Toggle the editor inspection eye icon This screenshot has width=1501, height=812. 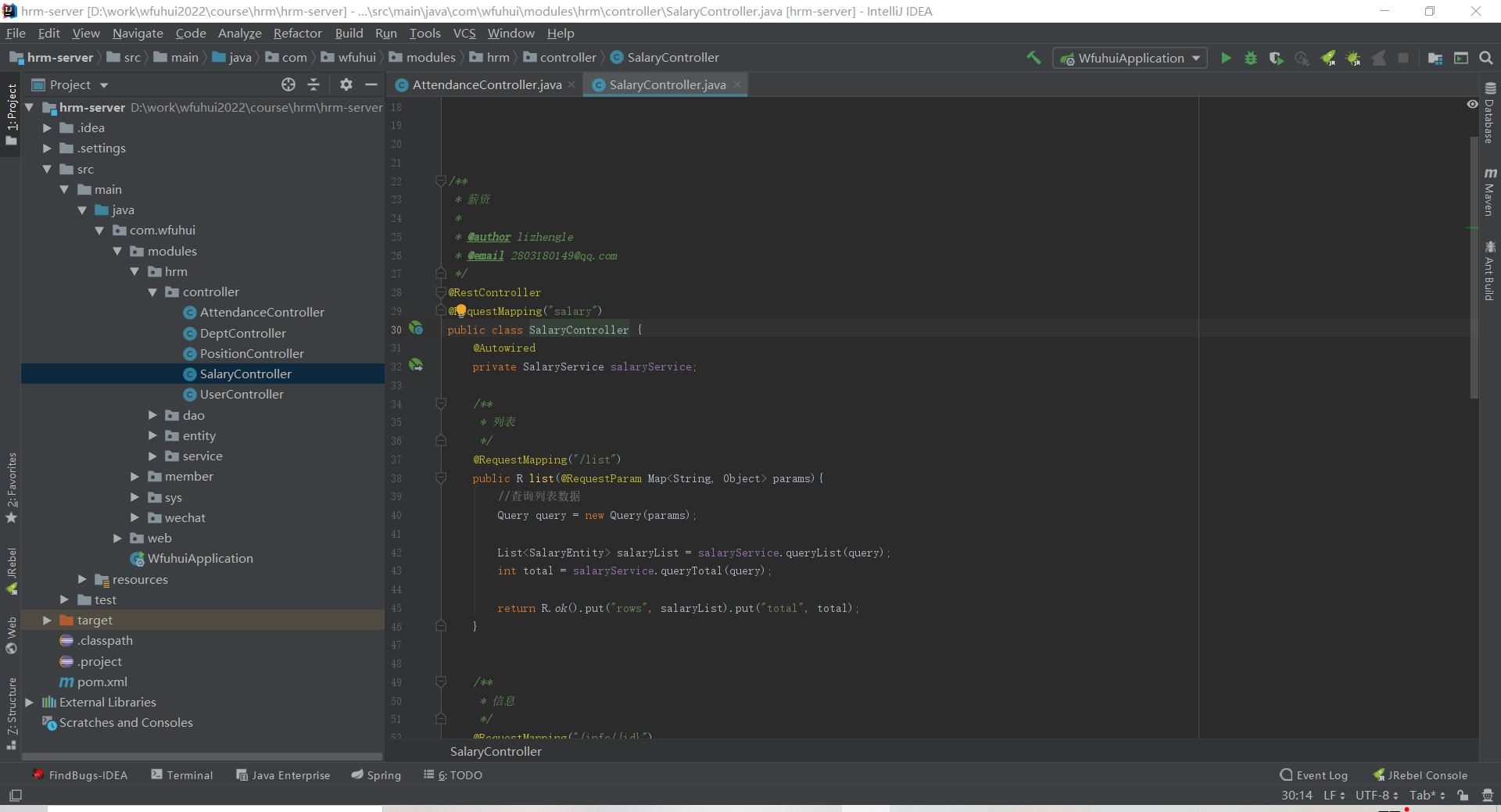[1472, 104]
